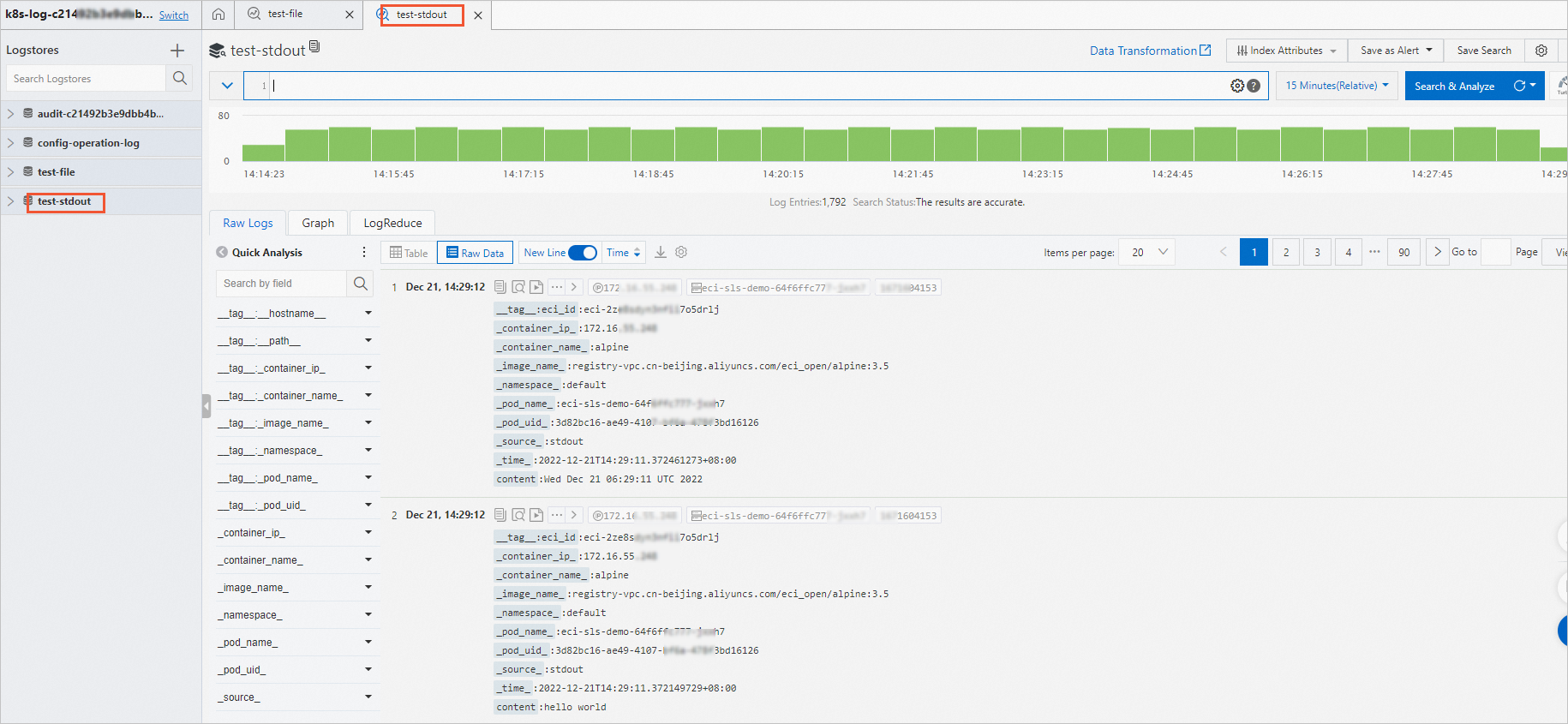Open raw log display settings gear
The image size is (1568, 724).
(681, 252)
